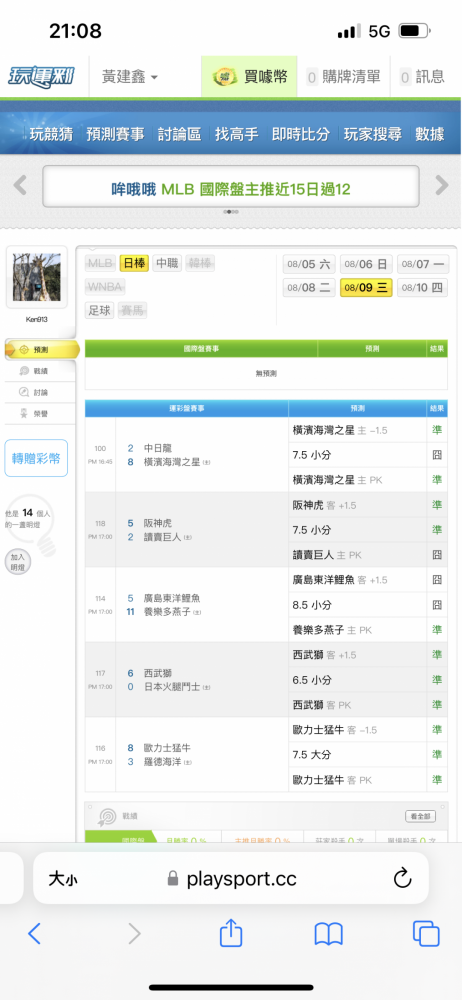Go forward in Safari
This screenshot has width=462, height=1000.
[134, 934]
